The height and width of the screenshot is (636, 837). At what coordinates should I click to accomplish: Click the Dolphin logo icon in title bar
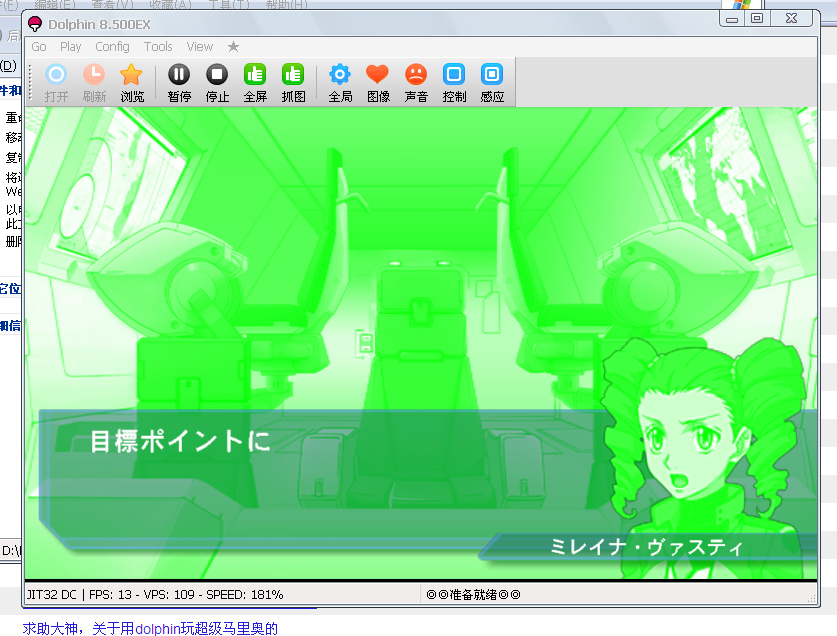(35, 24)
